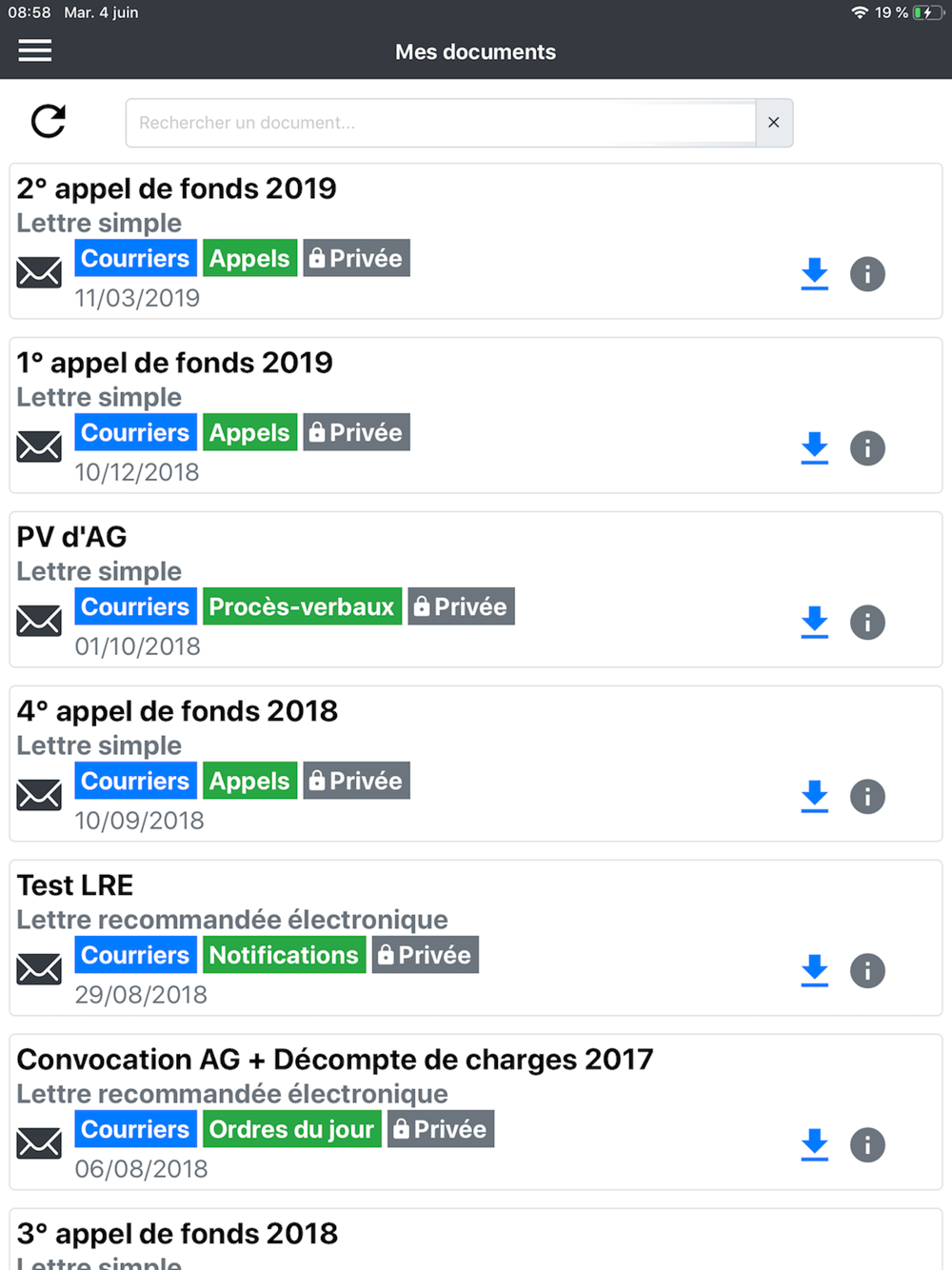The height and width of the screenshot is (1270, 952).
Task: Select the Ordres du jour tag
Action: (291, 1129)
